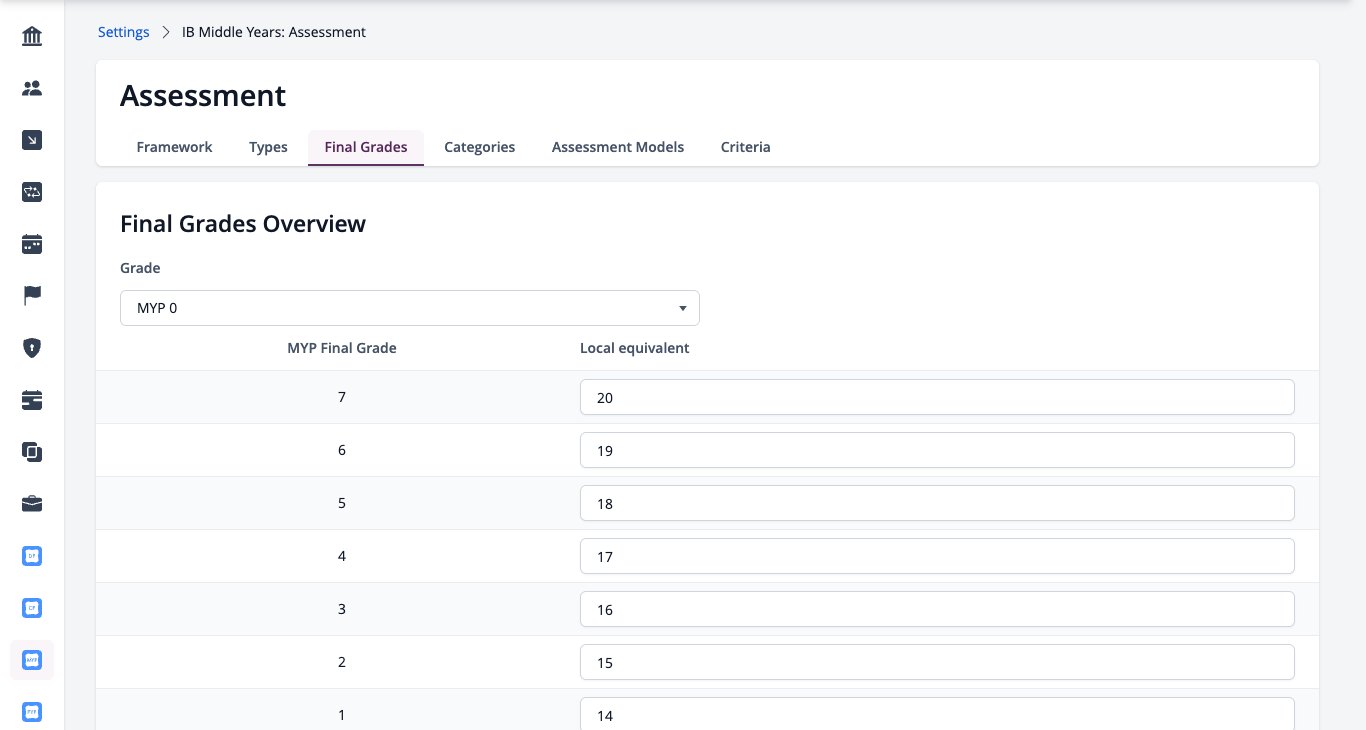Viewport: 1366px width, 730px height.
Task: Open the calendar icon in sidebar
Action: (32, 244)
